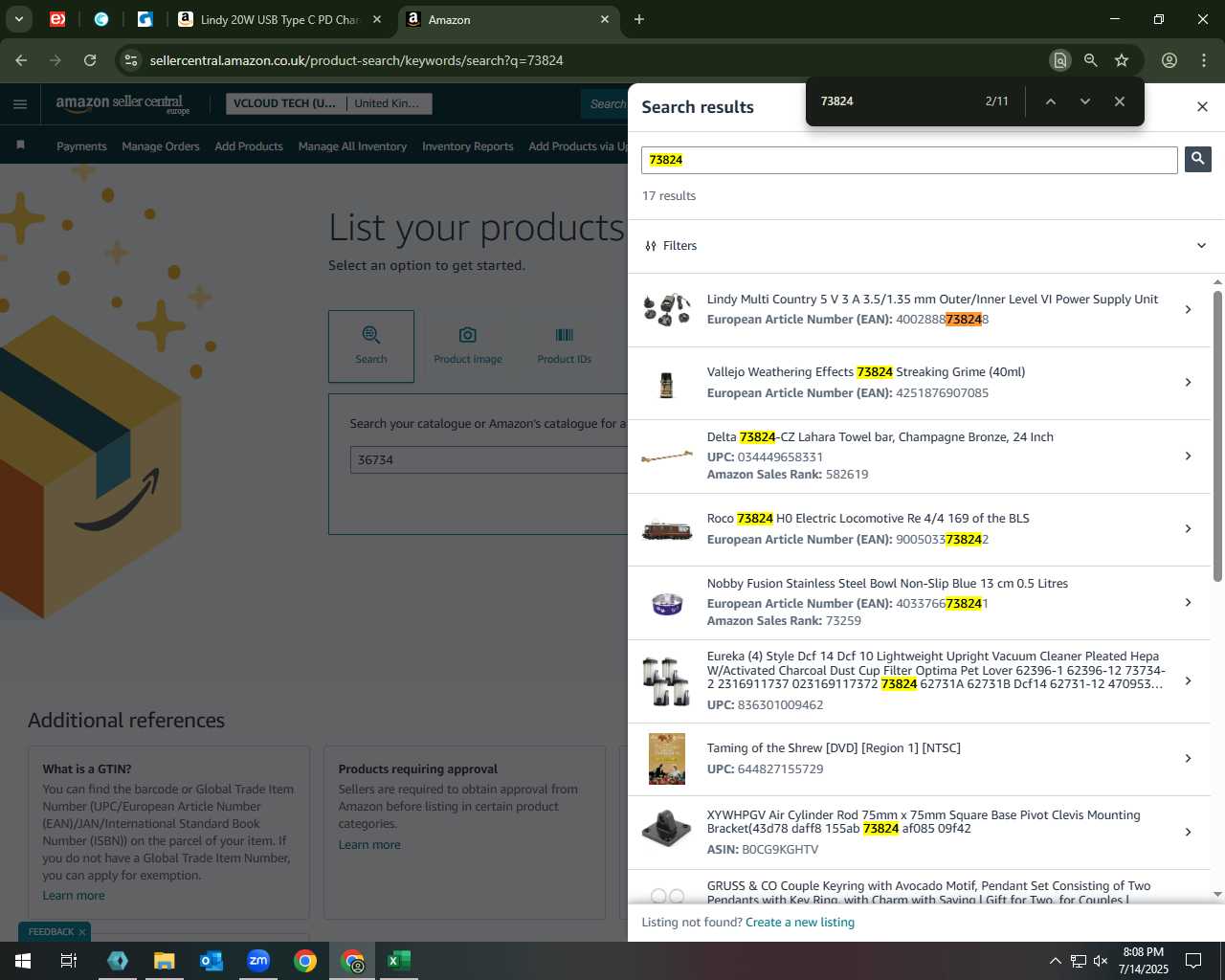Screen dimensions: 1225x980
Task: Open the Chrome three-dot menu
Action: pos(1204,60)
